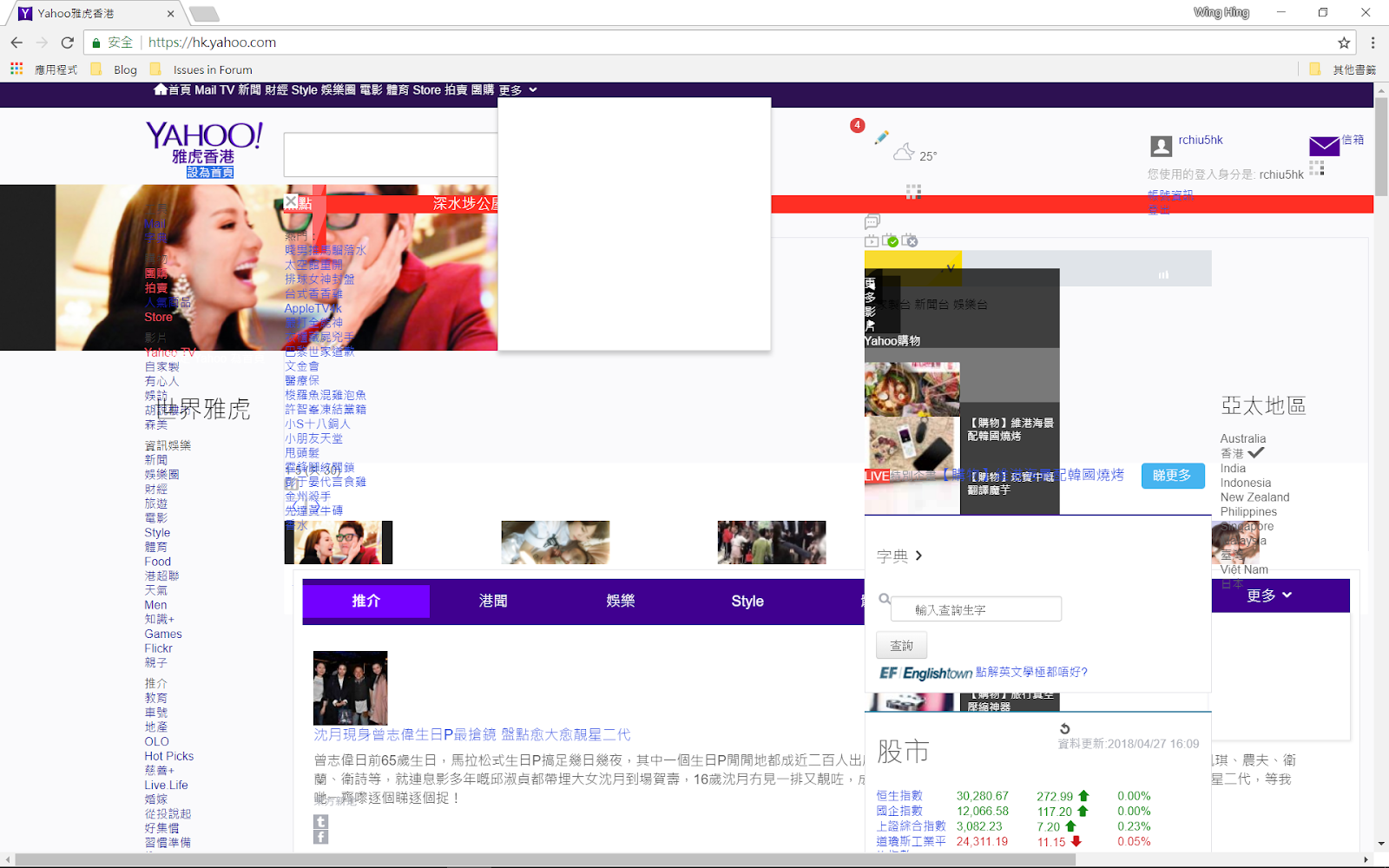
Task: Expand the 更多 dropdown in top navigation
Action: (517, 90)
